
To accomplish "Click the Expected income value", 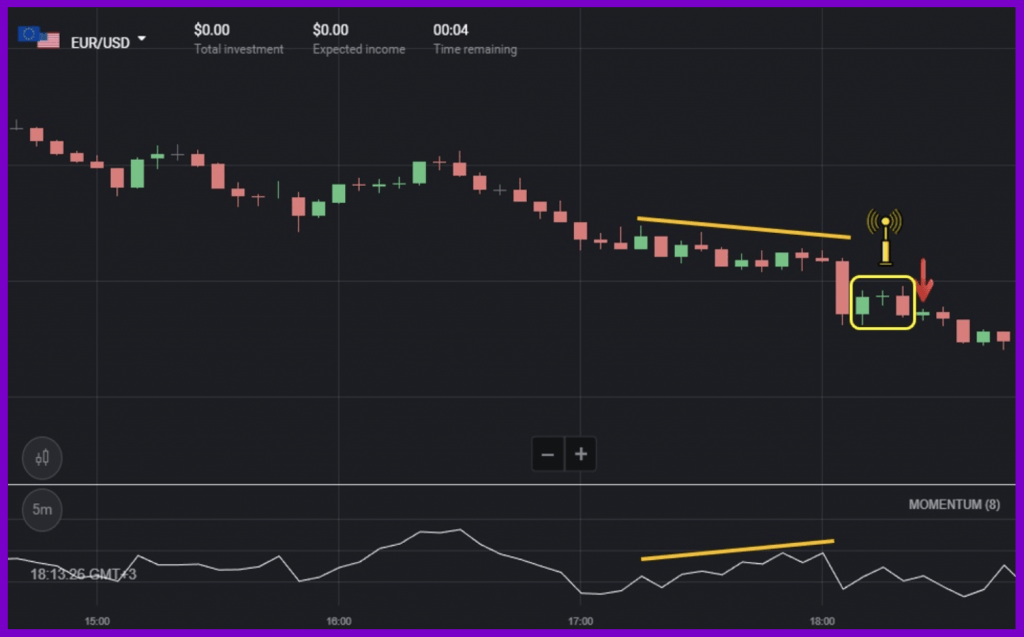I will [331, 30].
